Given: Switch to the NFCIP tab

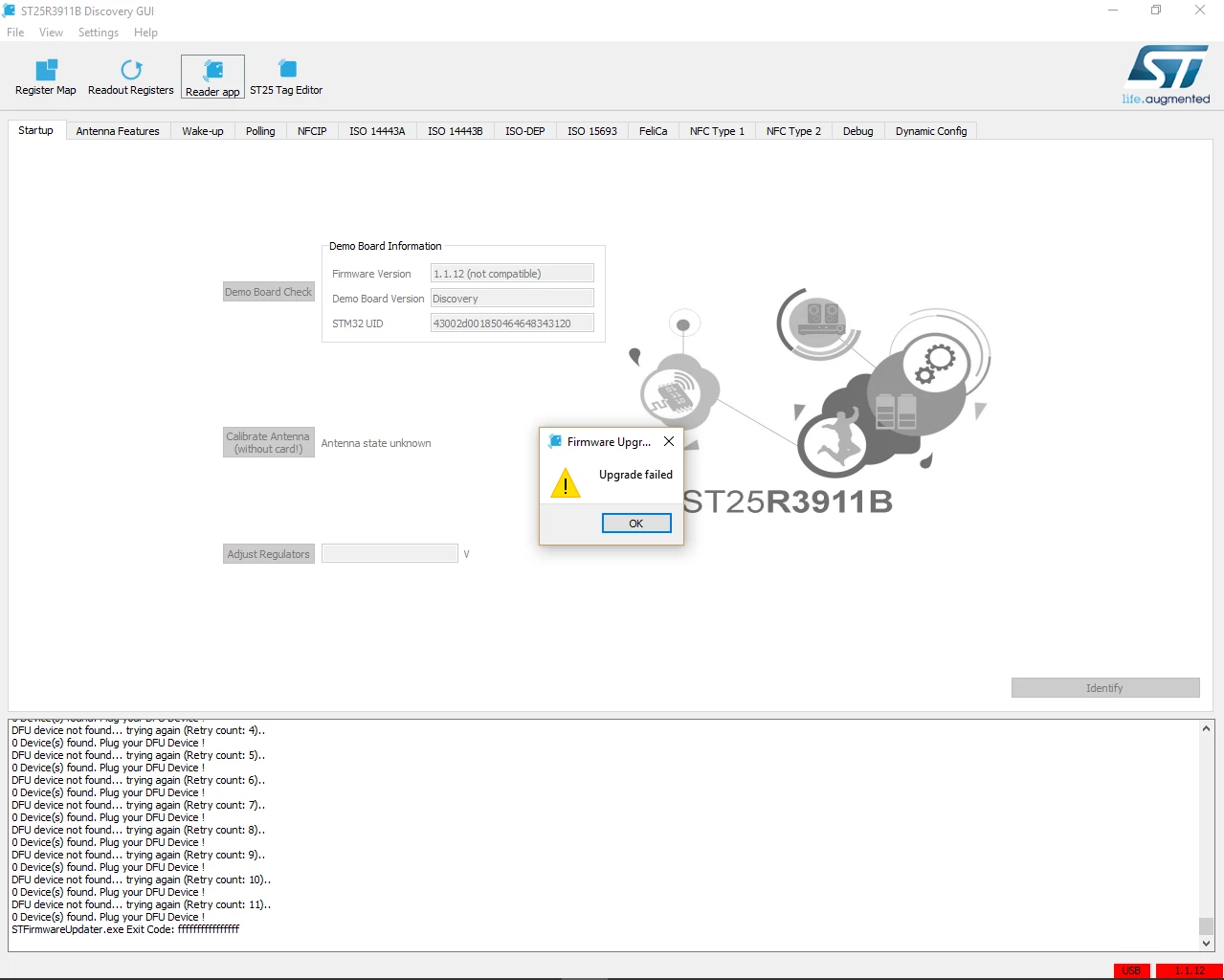Looking at the screenshot, I should [x=312, y=131].
